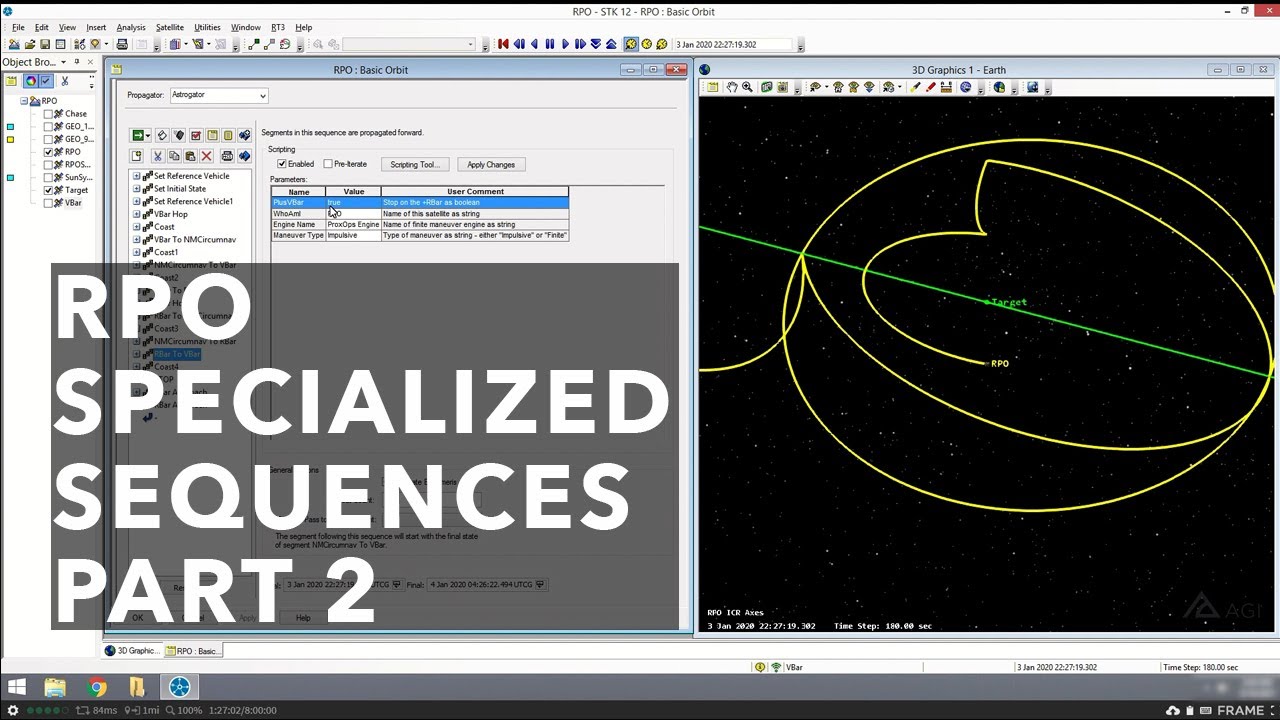Uncheck the Target satellite checkbox
Screen dimensions: 1280x720
pyautogui.click(x=48, y=190)
